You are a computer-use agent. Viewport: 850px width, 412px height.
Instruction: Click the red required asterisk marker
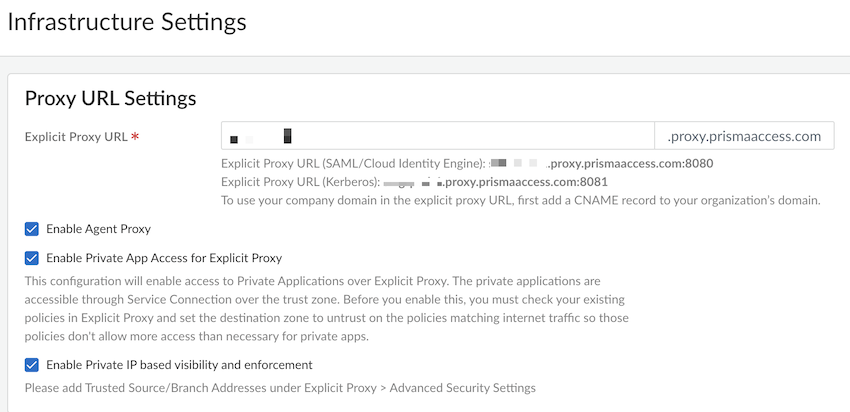click(135, 137)
